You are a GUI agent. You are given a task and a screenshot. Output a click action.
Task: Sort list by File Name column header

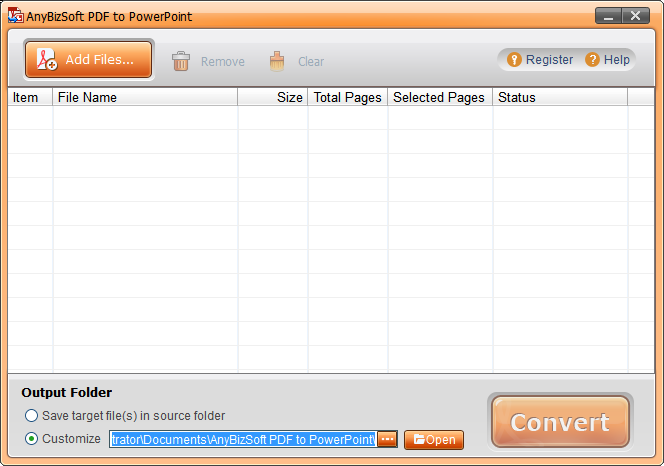(x=145, y=97)
